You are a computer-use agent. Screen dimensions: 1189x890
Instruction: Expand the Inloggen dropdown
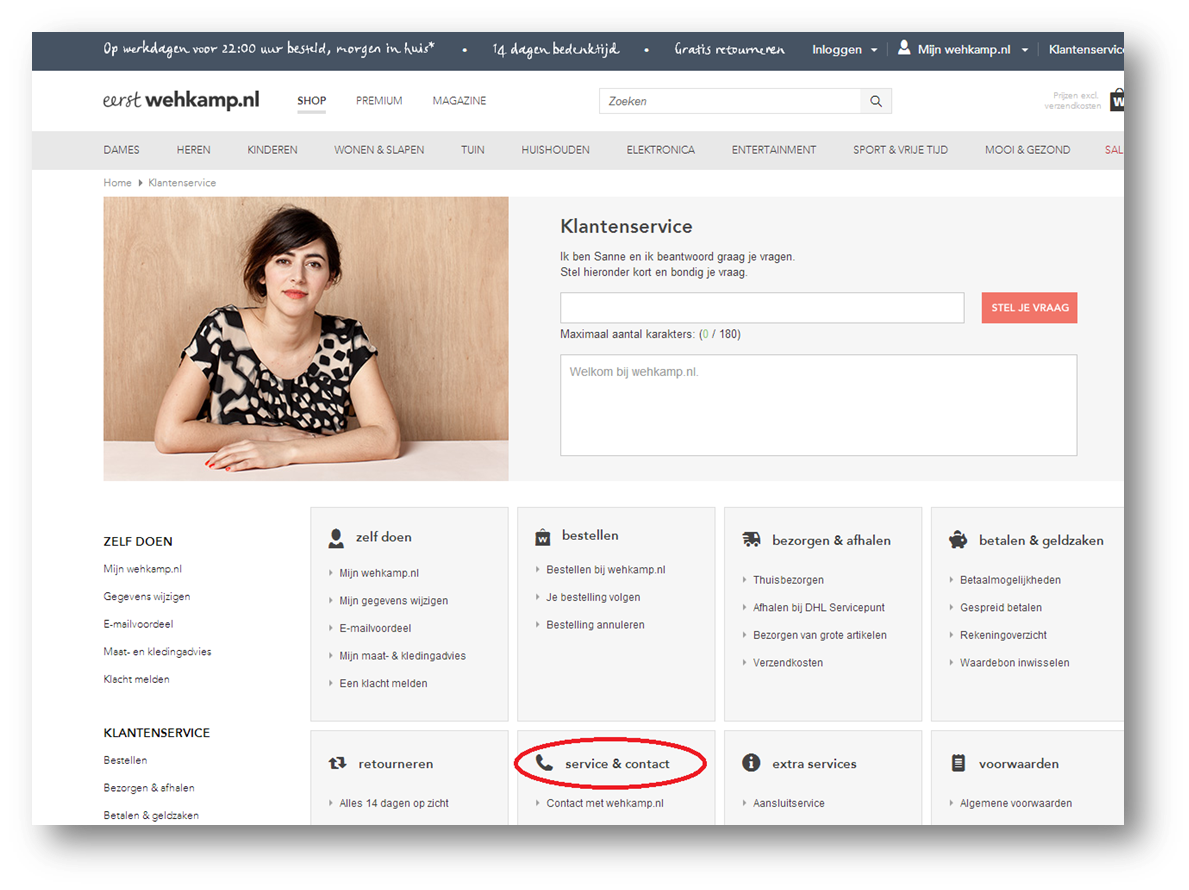(844, 49)
